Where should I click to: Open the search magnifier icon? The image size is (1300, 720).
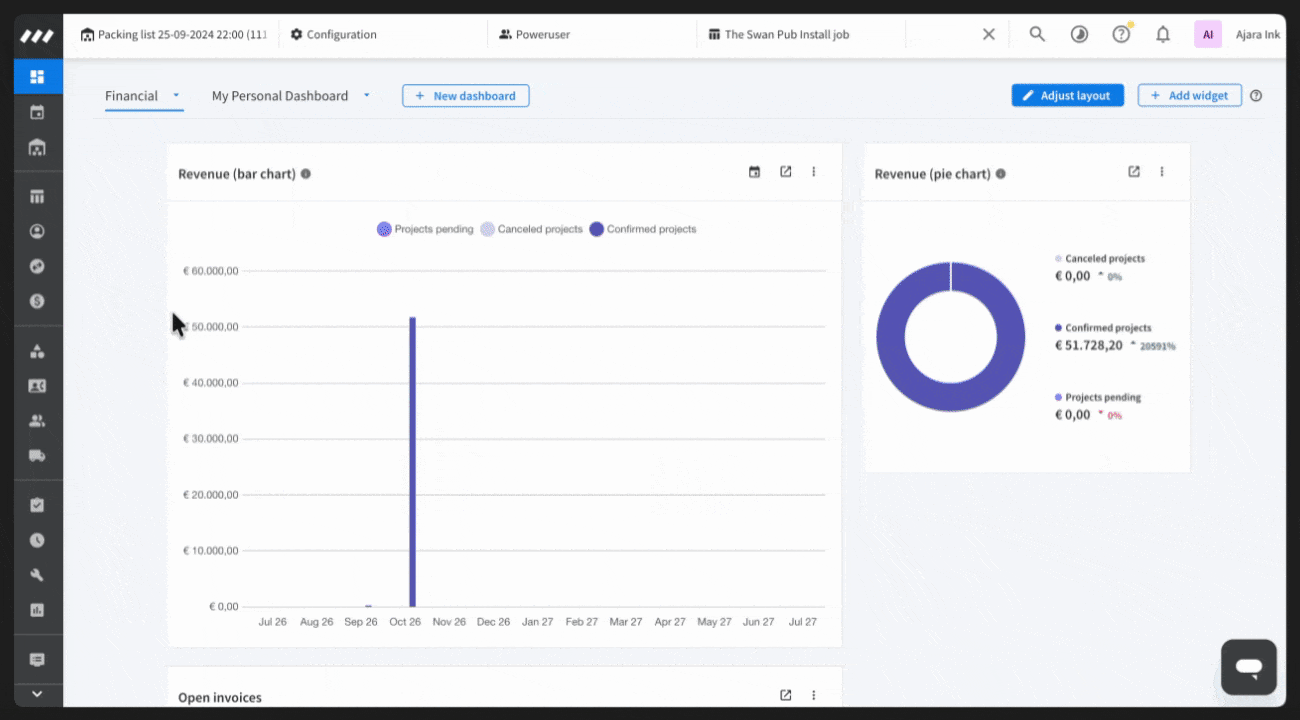[1037, 34]
